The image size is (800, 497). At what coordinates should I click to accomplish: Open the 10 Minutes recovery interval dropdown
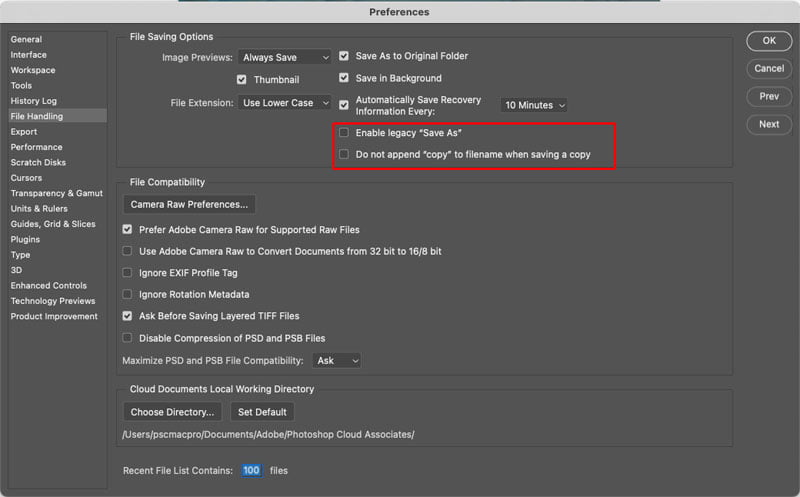pos(534,105)
